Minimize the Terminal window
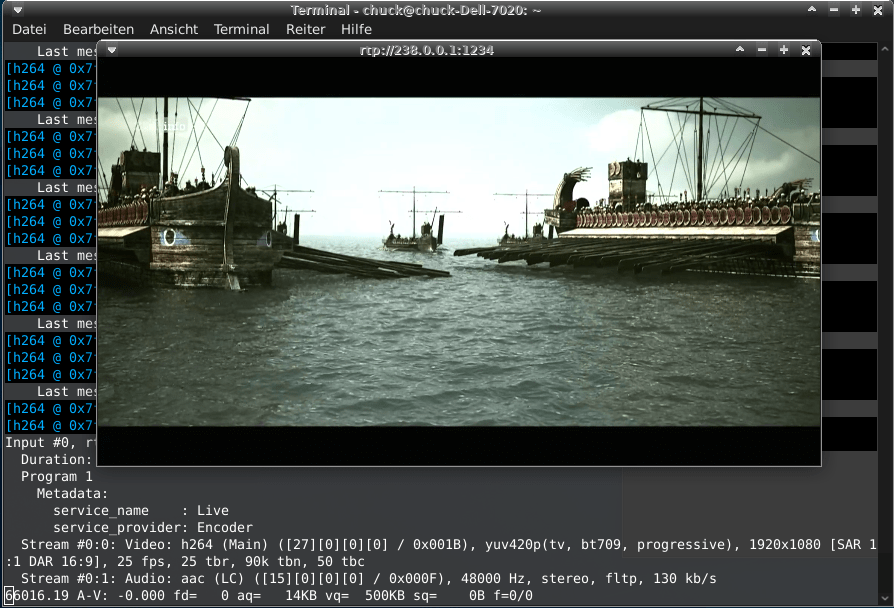This screenshot has height=608, width=894. (834, 10)
